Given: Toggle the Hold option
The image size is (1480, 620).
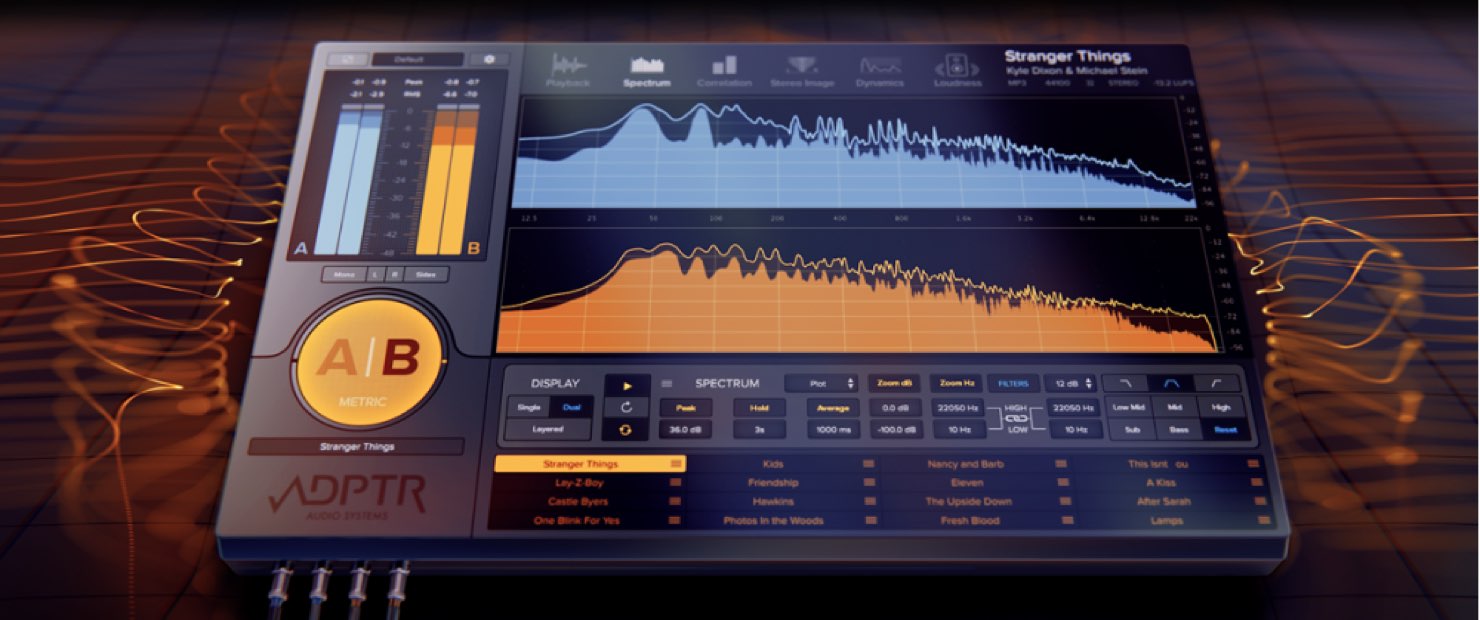Looking at the screenshot, I should point(760,408).
